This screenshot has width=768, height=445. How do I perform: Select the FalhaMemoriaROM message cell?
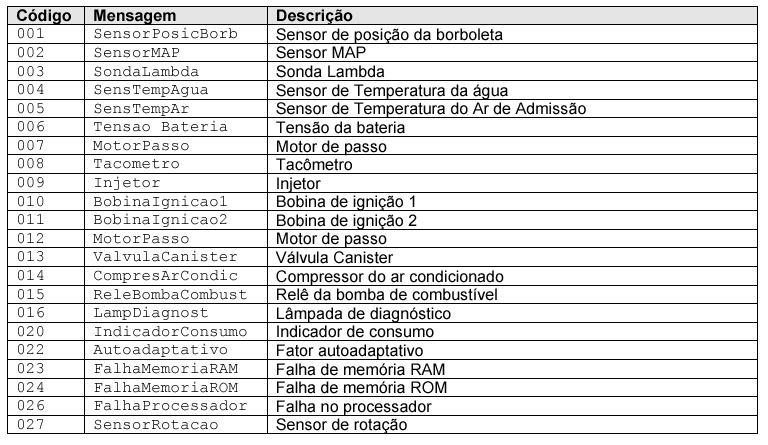click(158, 388)
